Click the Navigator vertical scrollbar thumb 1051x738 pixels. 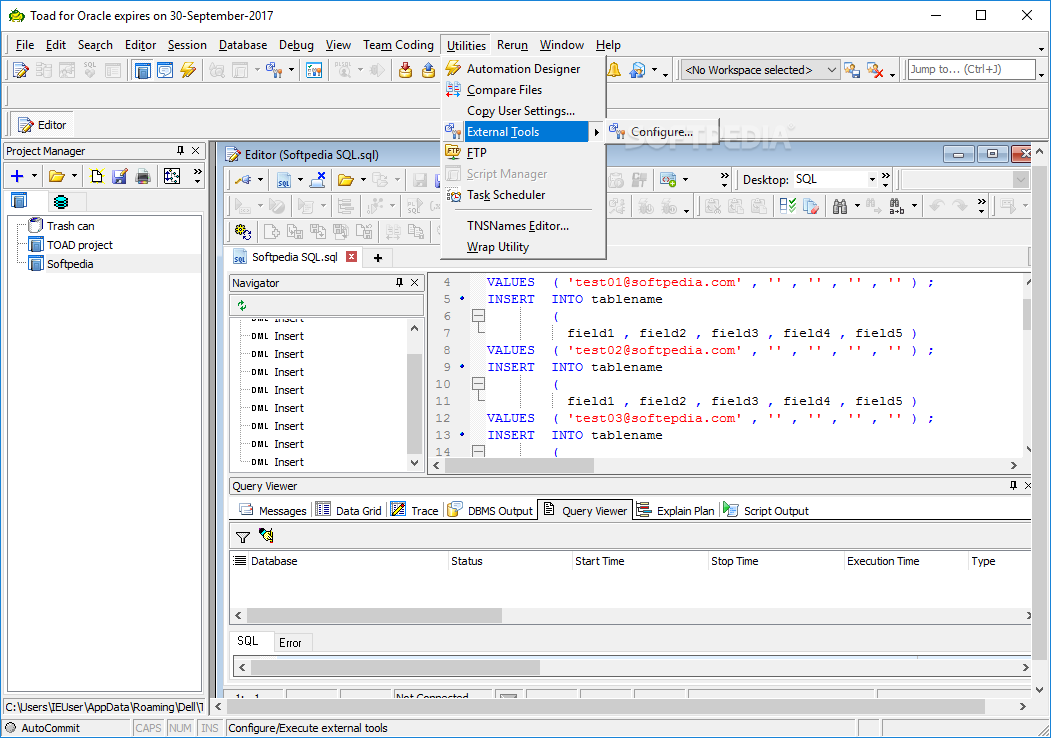coord(414,402)
